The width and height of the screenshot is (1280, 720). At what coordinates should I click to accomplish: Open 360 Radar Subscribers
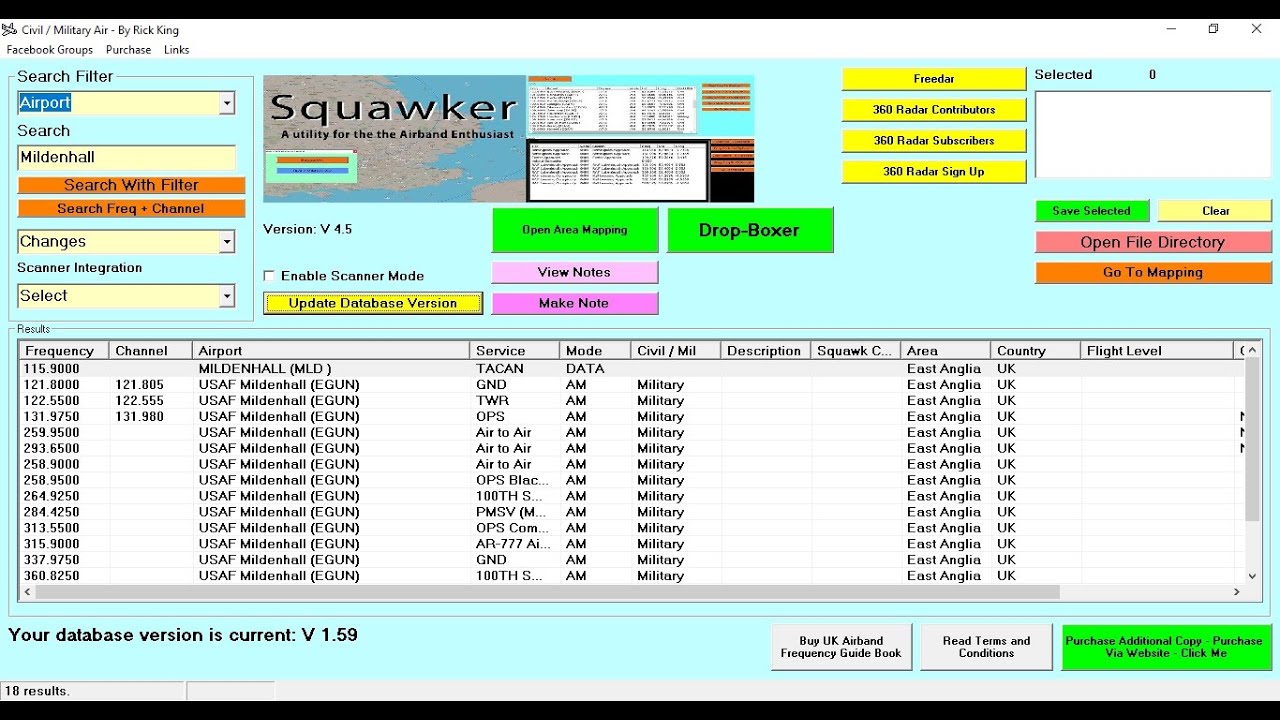click(934, 141)
